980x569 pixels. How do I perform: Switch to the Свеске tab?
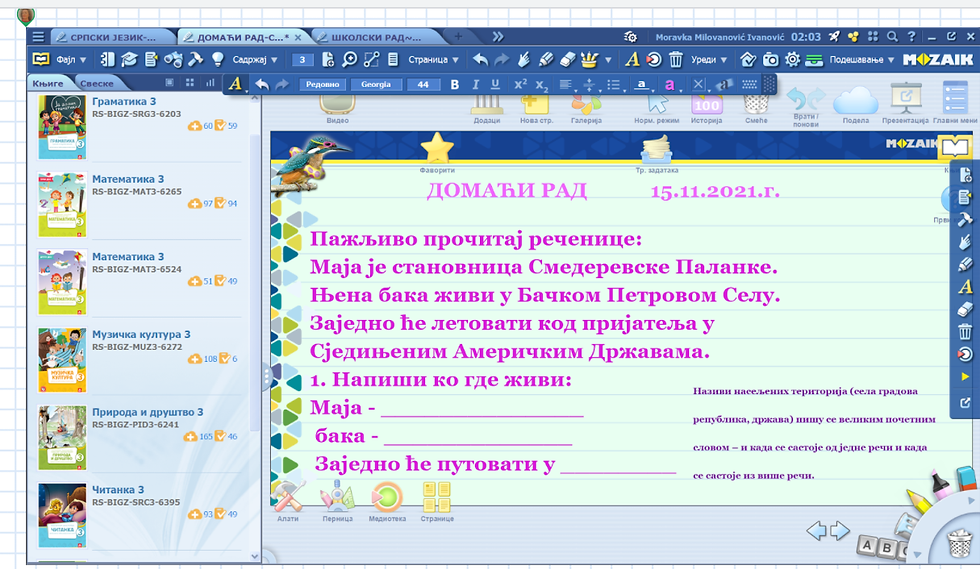pos(97,83)
